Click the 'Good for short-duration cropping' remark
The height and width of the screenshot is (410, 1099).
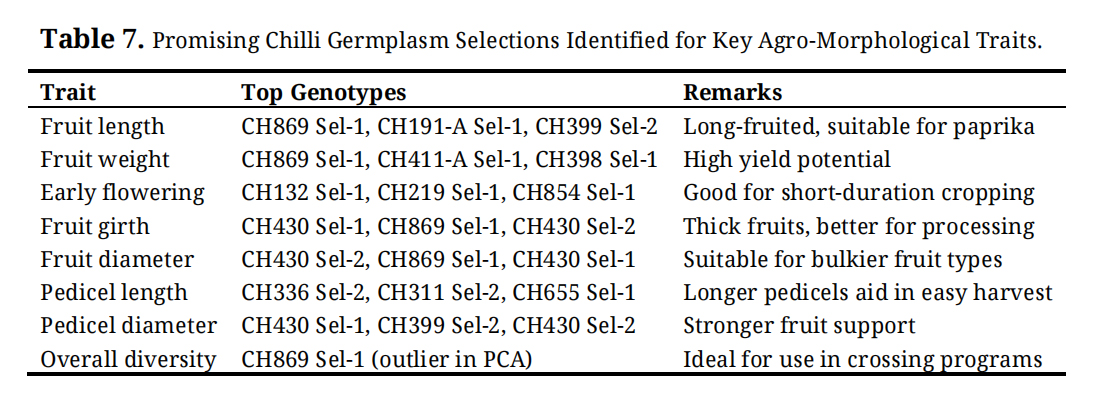[858, 193]
